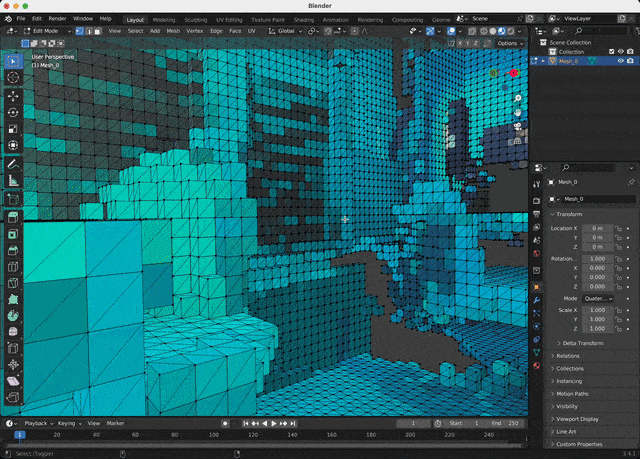Select the Extrude Region tool
Viewport: 640px width, 459px height.
[x=13, y=217]
